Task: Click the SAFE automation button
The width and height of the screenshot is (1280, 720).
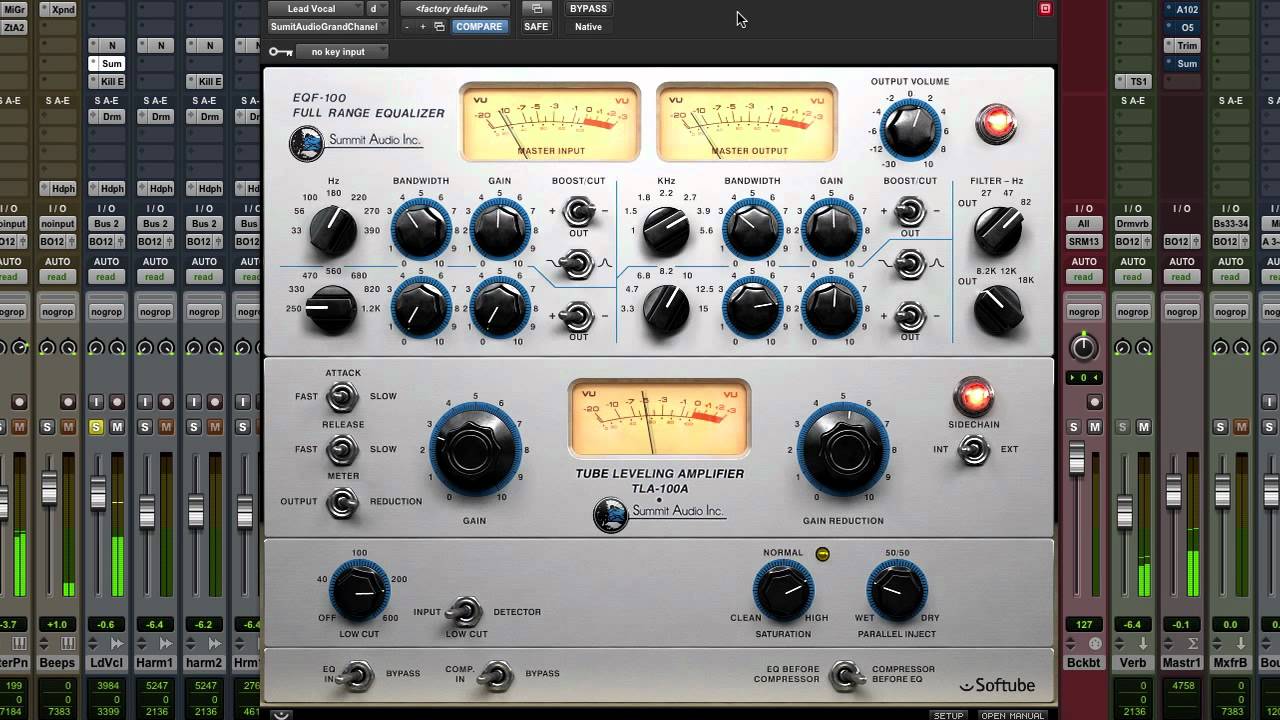Action: tap(536, 27)
